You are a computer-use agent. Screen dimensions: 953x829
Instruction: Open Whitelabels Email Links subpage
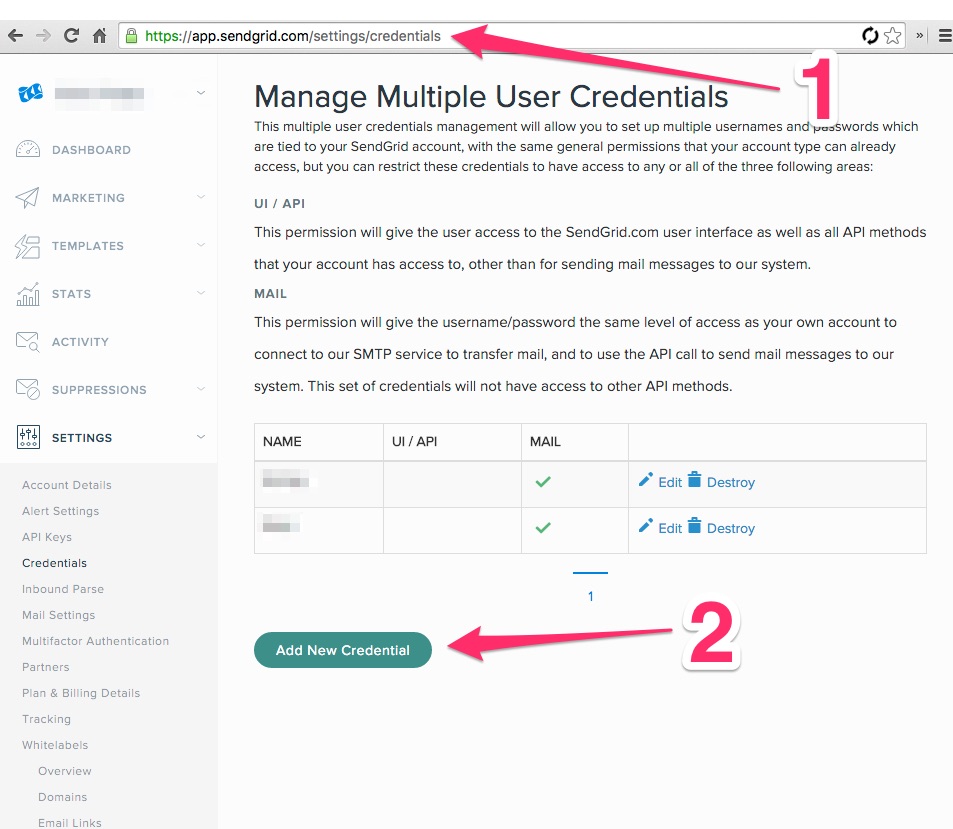70,823
